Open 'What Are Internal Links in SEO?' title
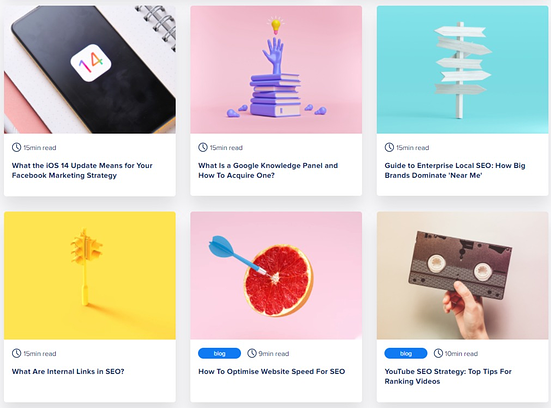551x408 pixels. 68,371
